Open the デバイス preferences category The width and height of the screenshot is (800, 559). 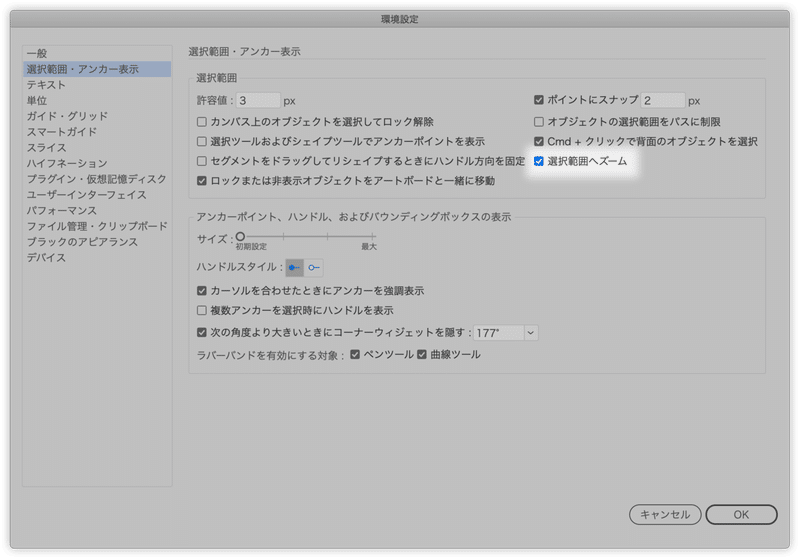pos(97,258)
